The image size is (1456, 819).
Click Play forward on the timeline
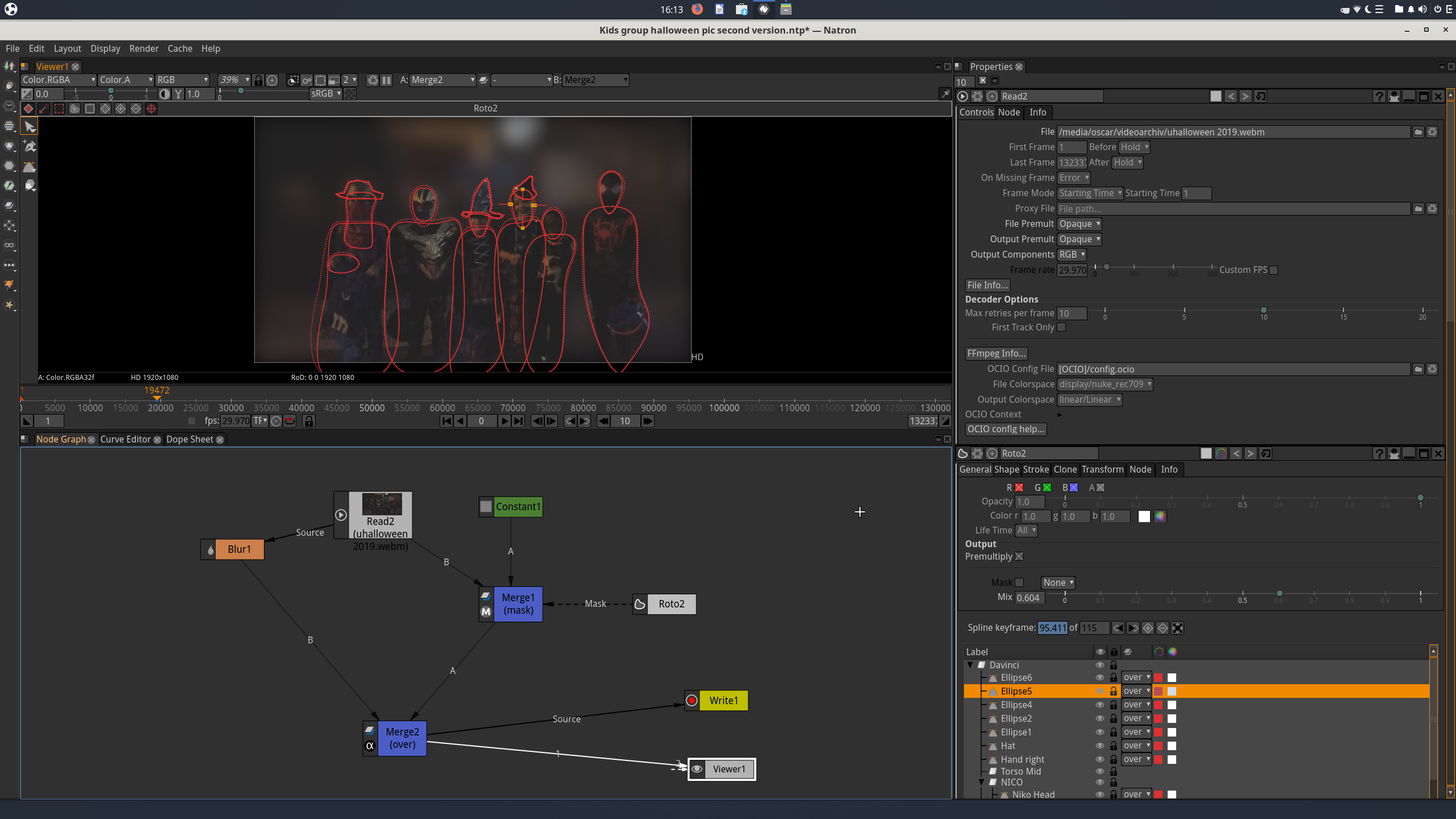tap(504, 421)
